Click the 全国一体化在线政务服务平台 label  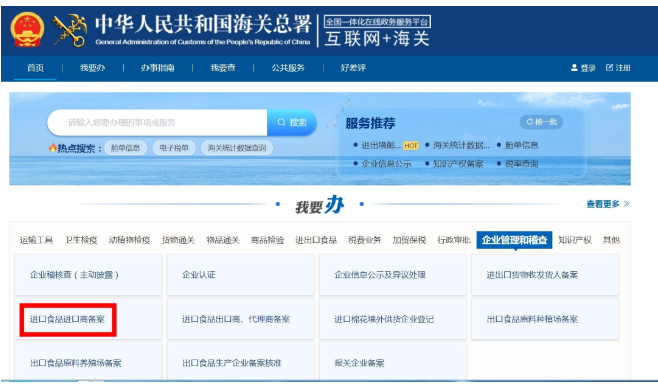[377, 21]
